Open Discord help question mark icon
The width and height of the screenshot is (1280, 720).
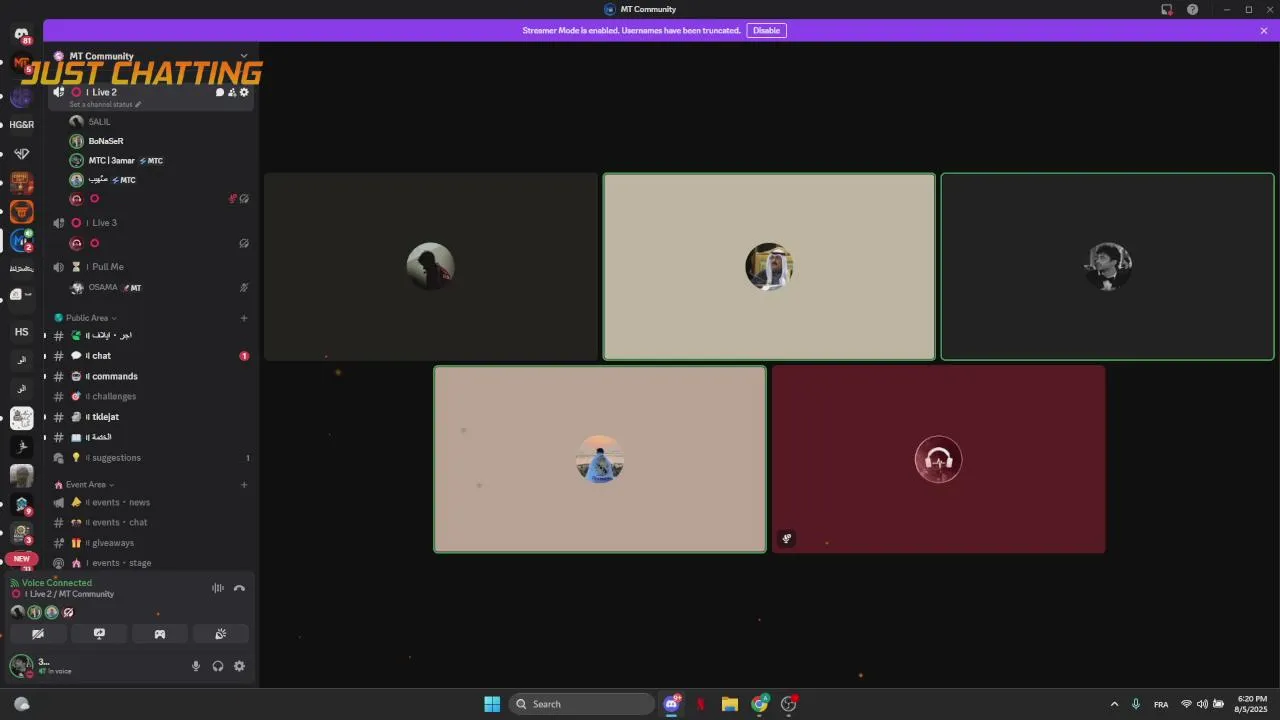click(1193, 10)
